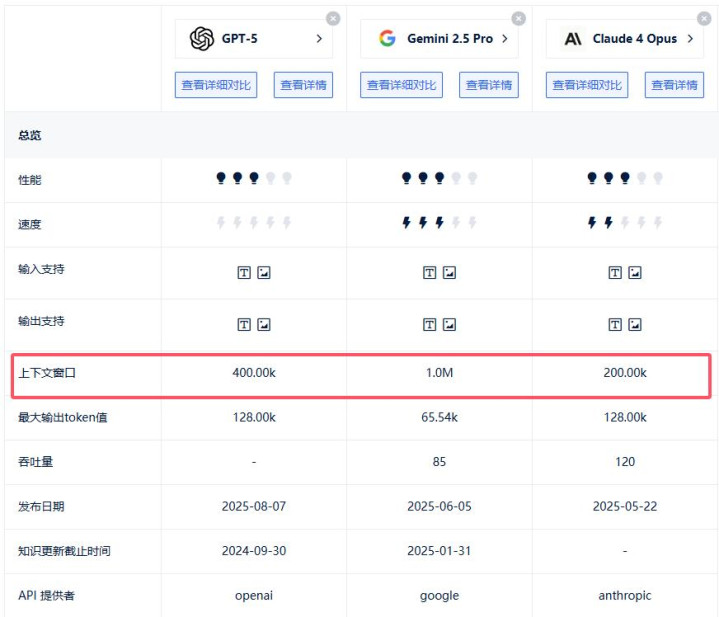Click Claude image input support icon
This screenshot has height=617, width=719.
pos(635,273)
